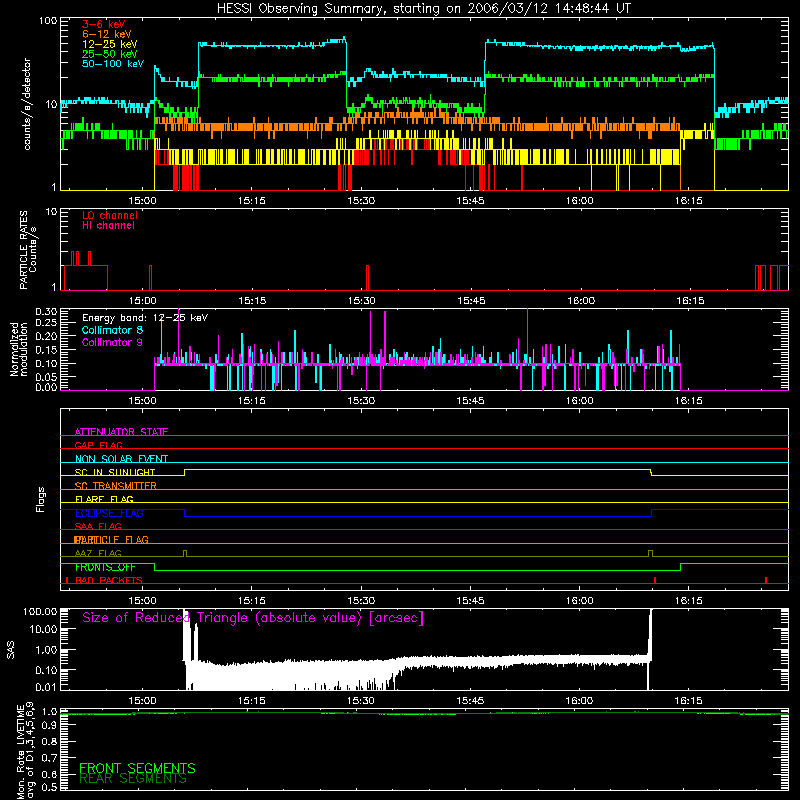Select the "Collimator 8" legend entry

click(112, 330)
